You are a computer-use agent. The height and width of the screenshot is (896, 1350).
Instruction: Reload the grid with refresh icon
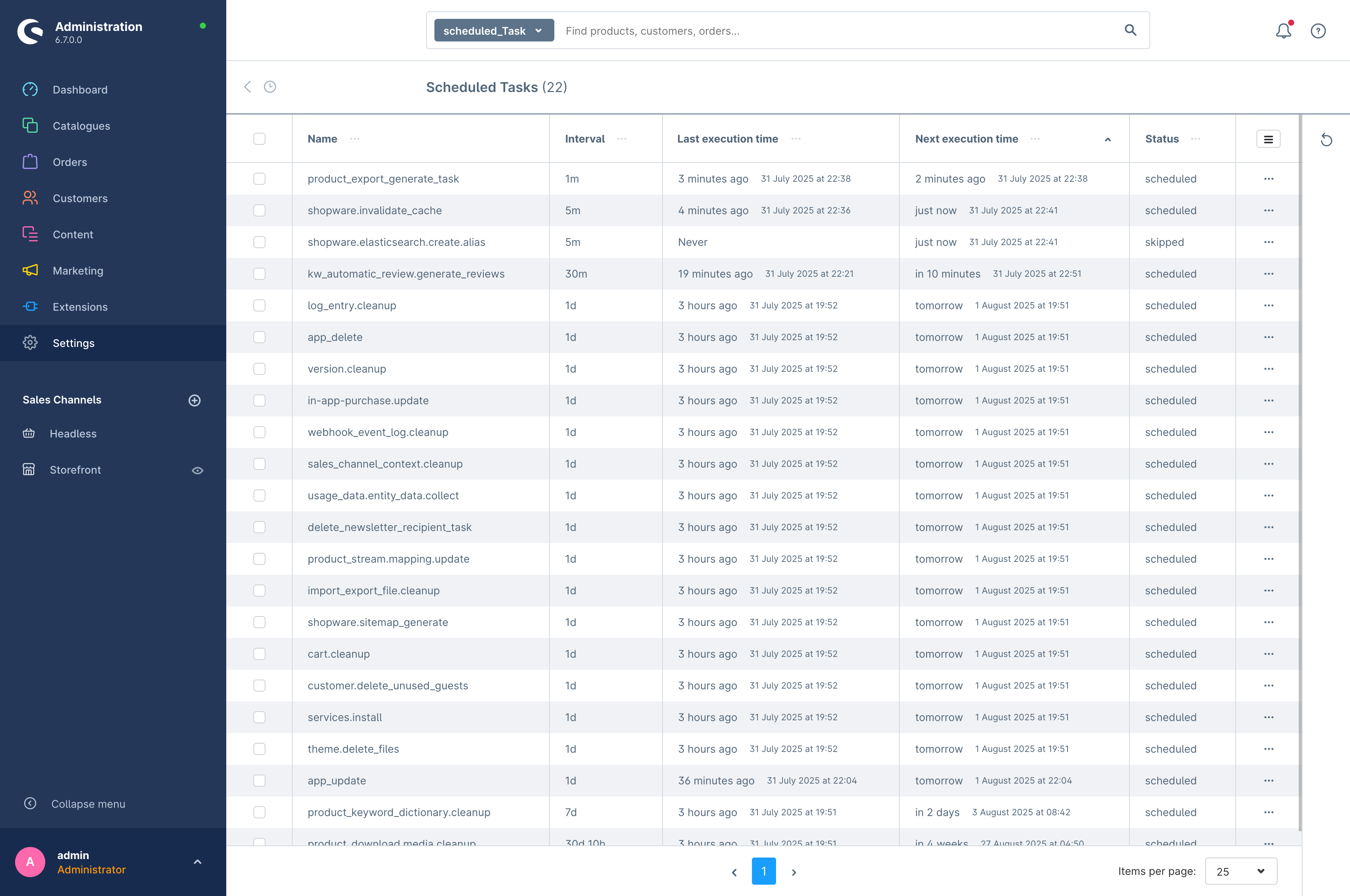1326,140
